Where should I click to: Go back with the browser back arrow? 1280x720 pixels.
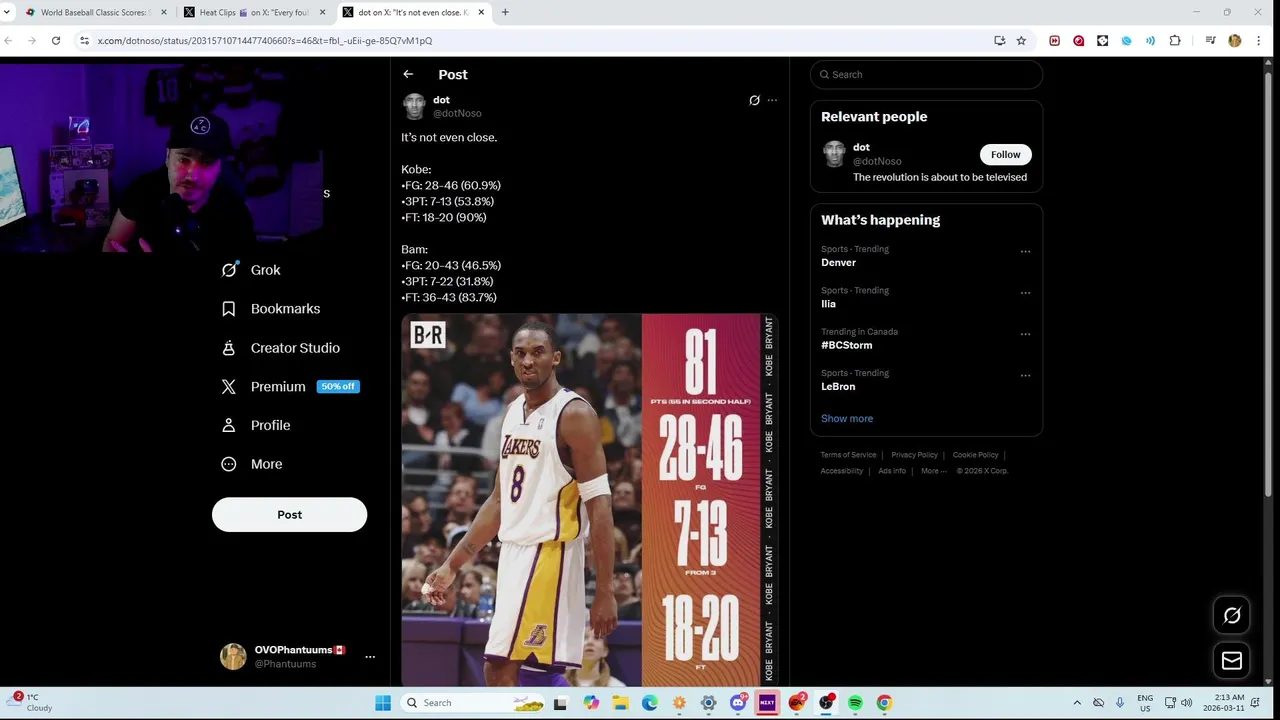click(x=8, y=41)
